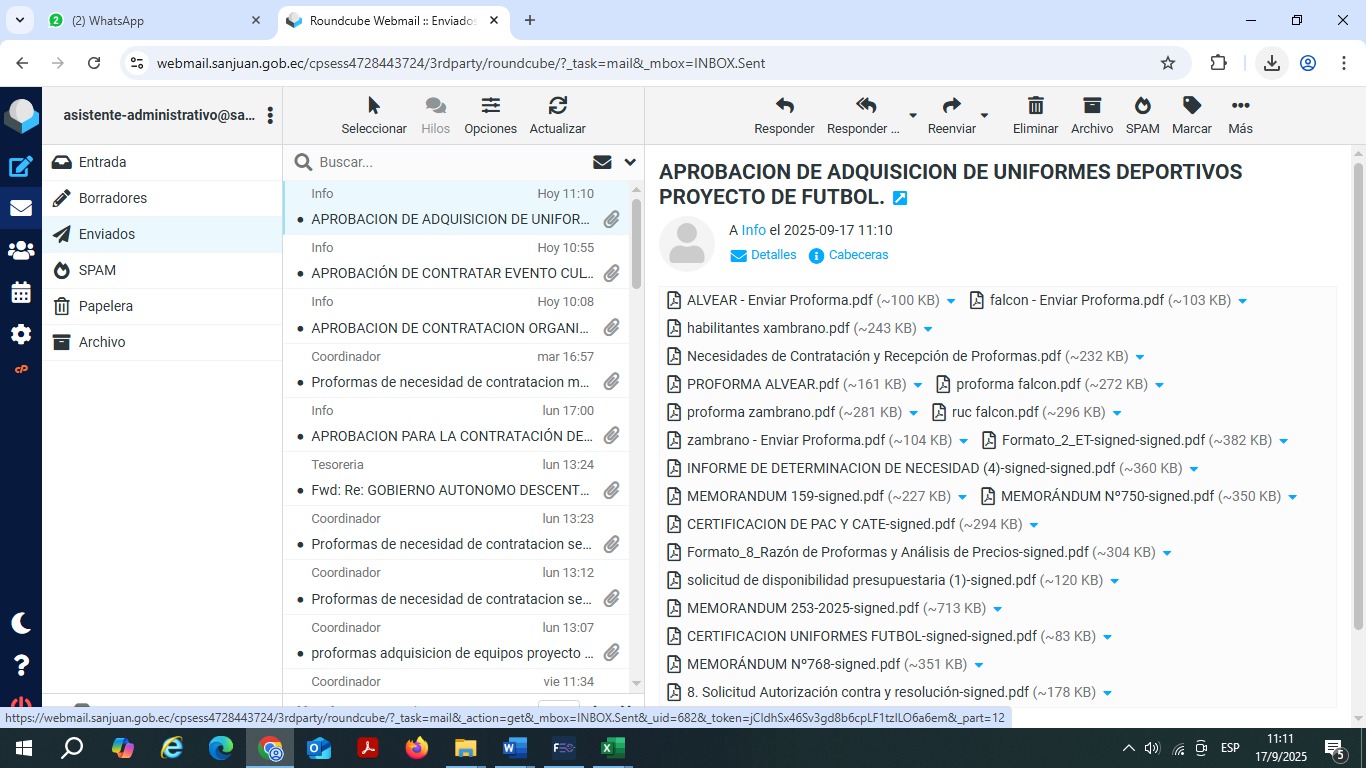Viewport: 1366px width, 768px height.
Task: Mark message as SPAM via flame icon
Action: tap(1142, 107)
